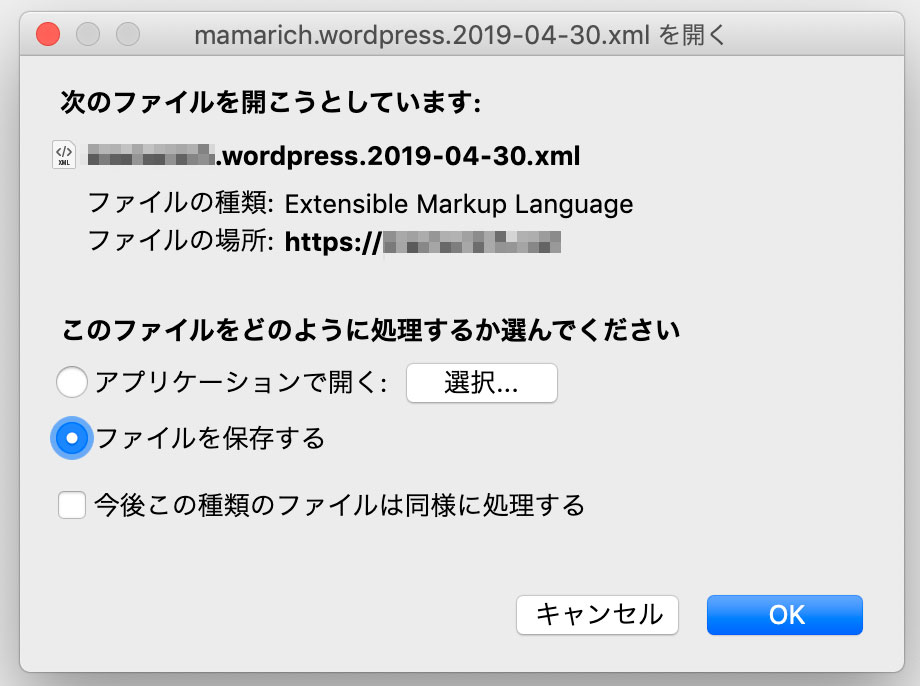Close the dialog with red button
The image size is (920, 686).
pos(48,34)
